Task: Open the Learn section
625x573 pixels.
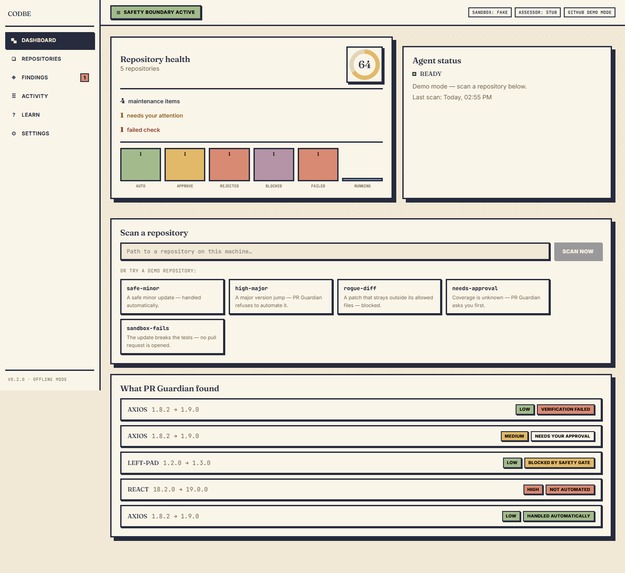Action: tap(50, 115)
